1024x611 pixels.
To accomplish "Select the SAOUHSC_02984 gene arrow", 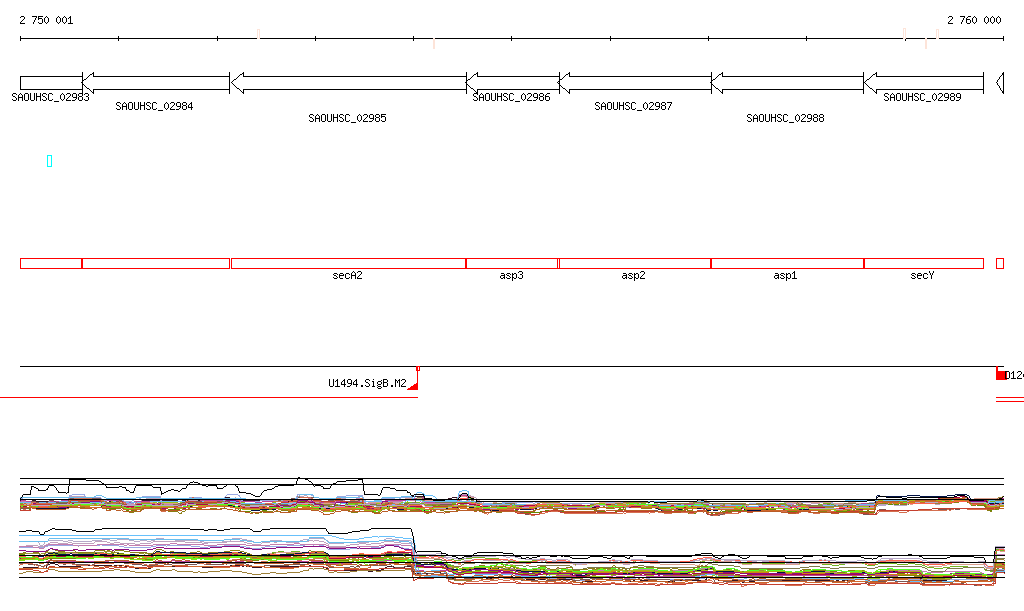I will point(155,83).
